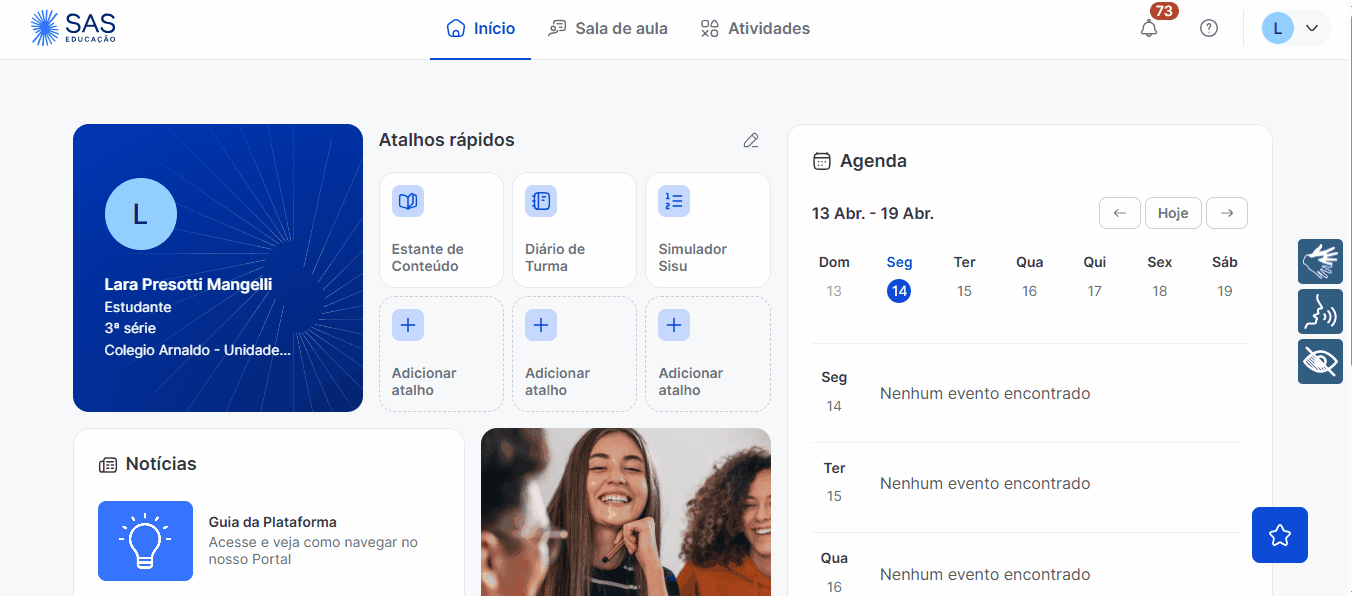The width and height of the screenshot is (1352, 596).
Task: Select Seg 14 highlighted date
Action: 899,291
